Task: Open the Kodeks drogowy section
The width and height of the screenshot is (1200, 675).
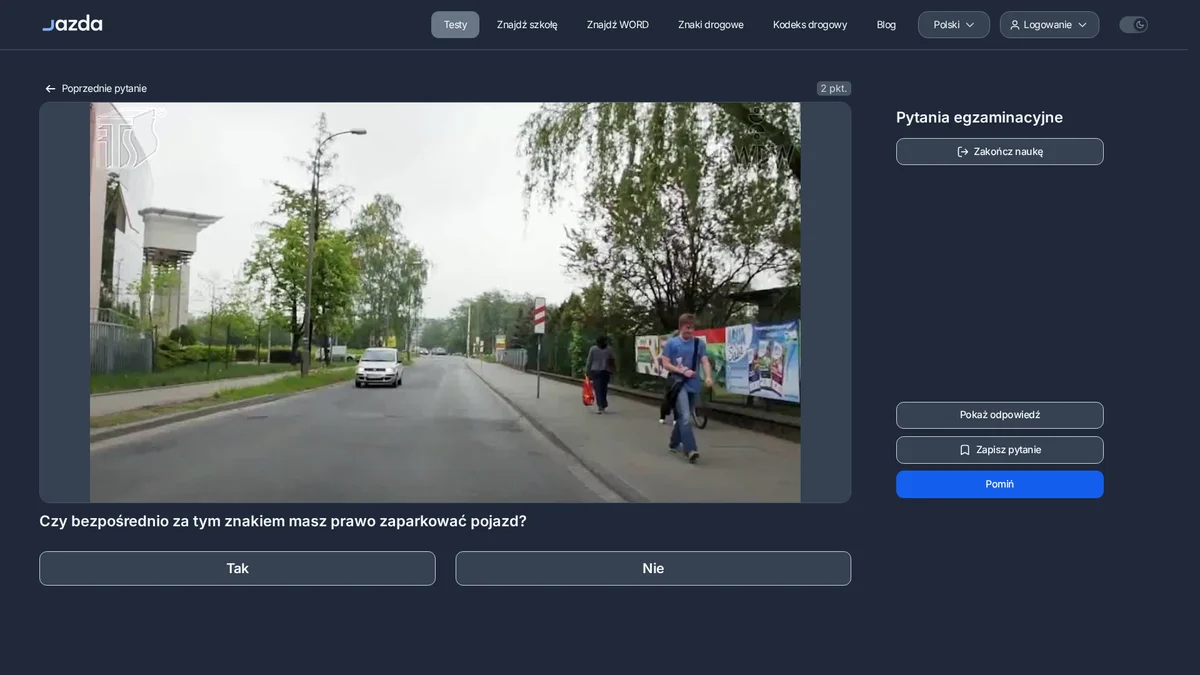Action: pos(810,25)
